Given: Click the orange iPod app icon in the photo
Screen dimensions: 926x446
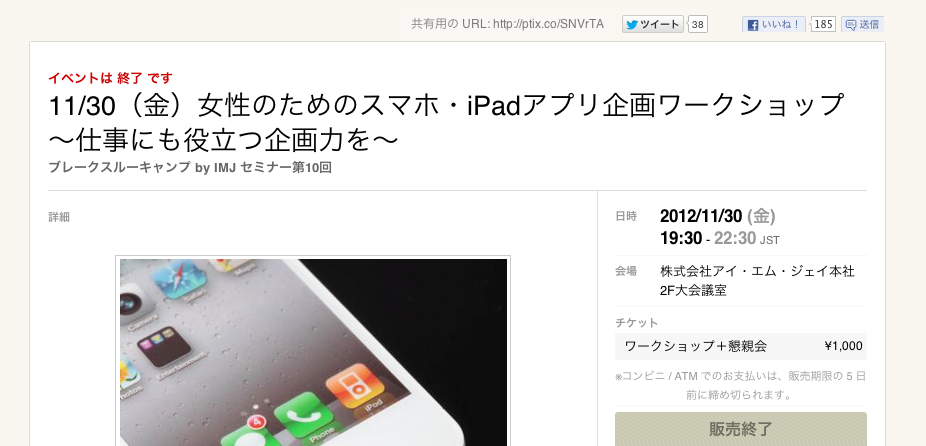Looking at the screenshot, I should click(354, 385).
